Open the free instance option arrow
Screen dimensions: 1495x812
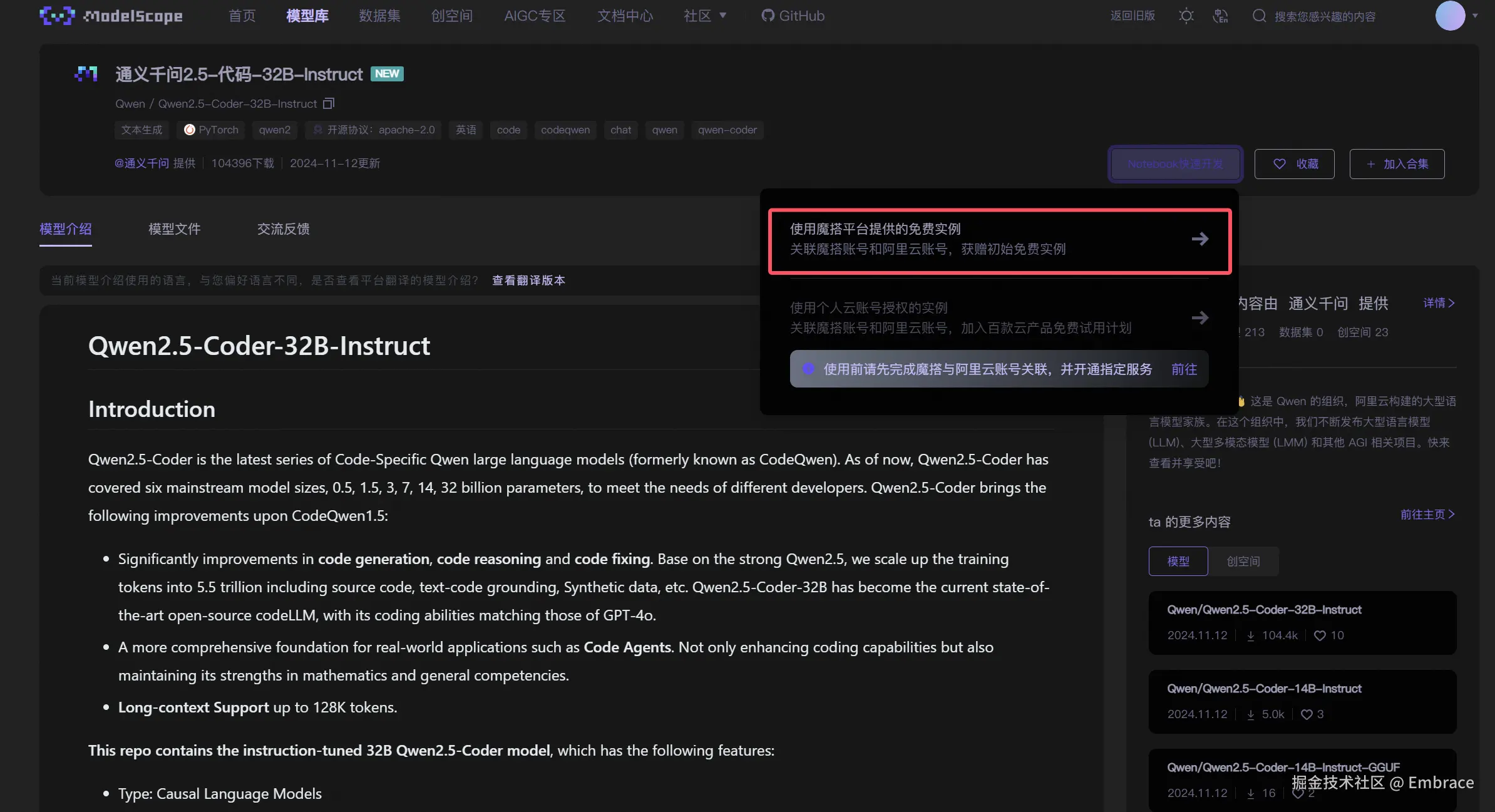coord(1200,239)
